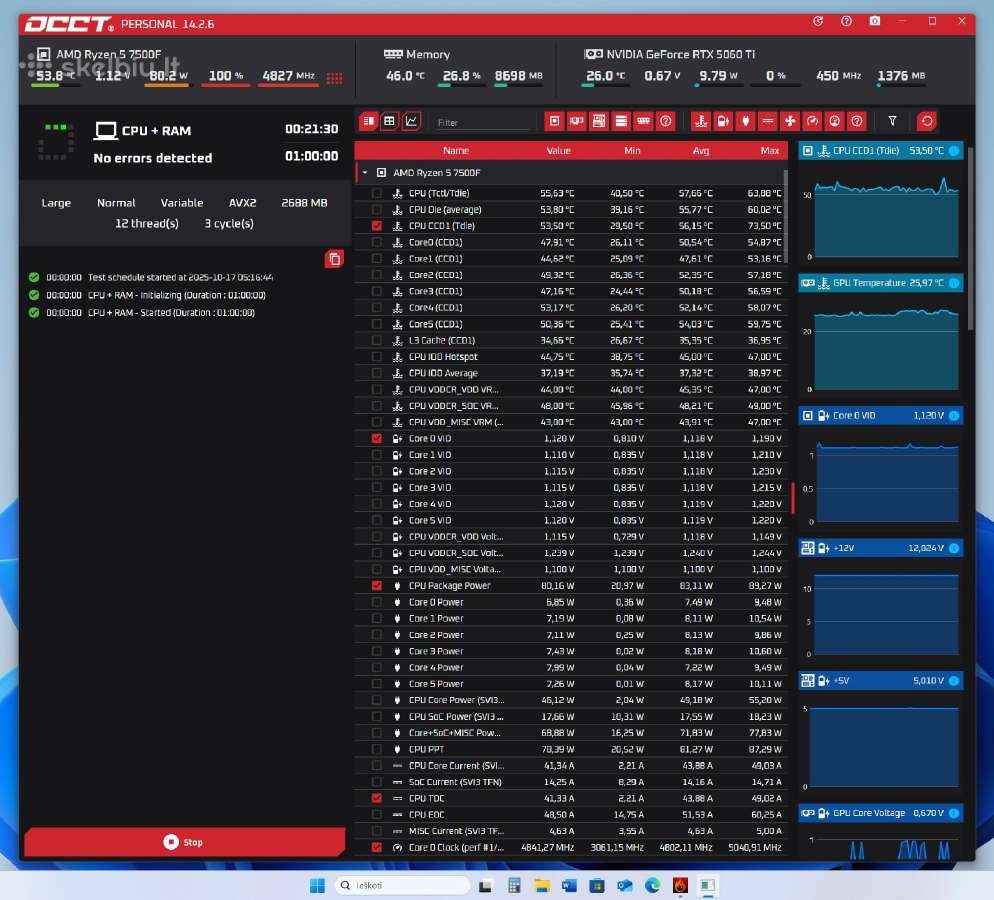This screenshot has width=994, height=900.
Task: Collapse the AMD Ryzen 5 7500F sensor group
Action: click(365, 172)
